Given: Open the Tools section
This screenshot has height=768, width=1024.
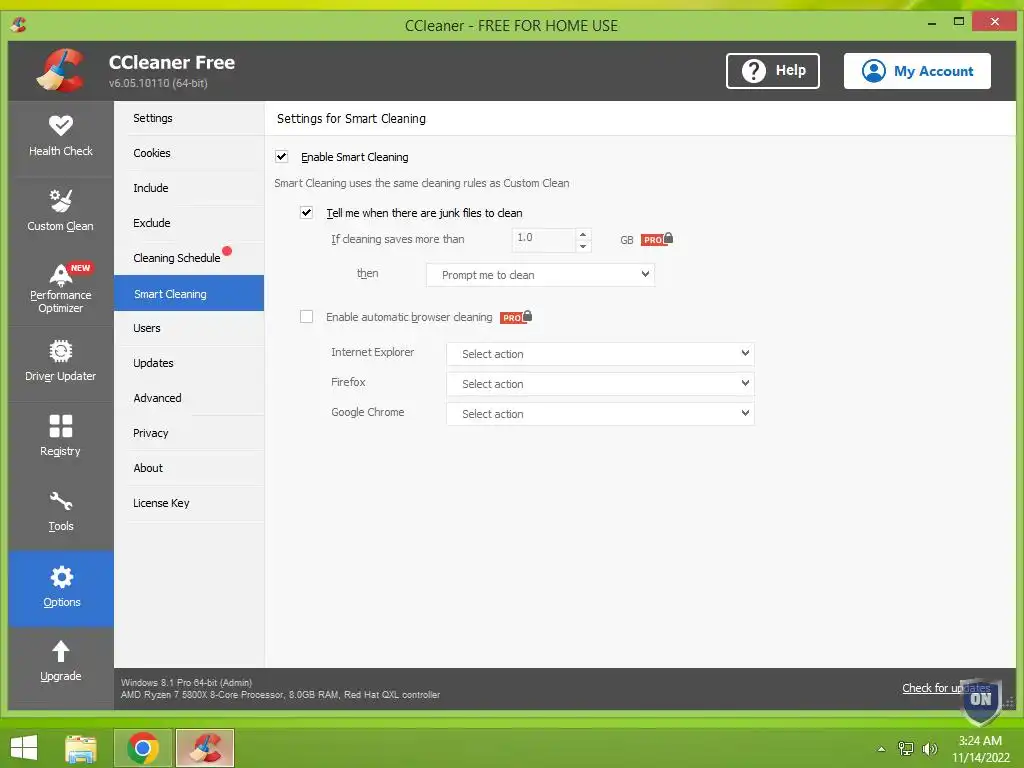Looking at the screenshot, I should point(61,512).
